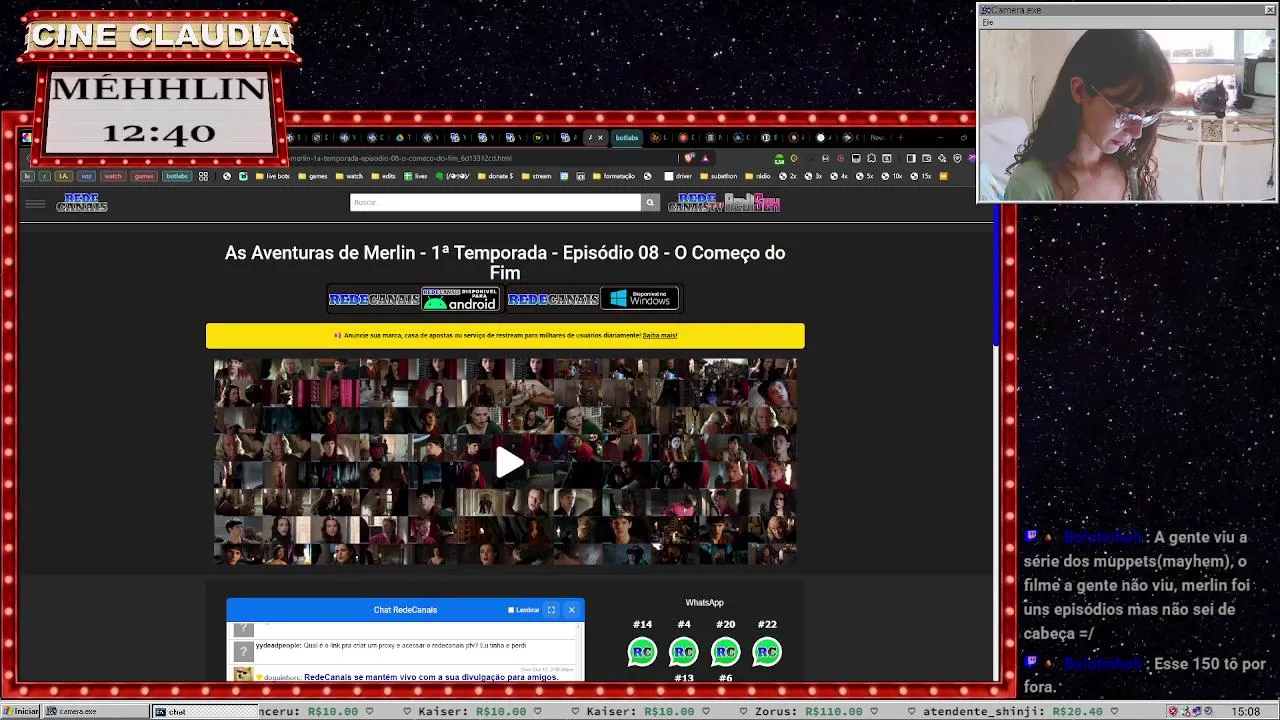Select the red watch tab group chip
This screenshot has height=720, width=1280.
(x=113, y=176)
